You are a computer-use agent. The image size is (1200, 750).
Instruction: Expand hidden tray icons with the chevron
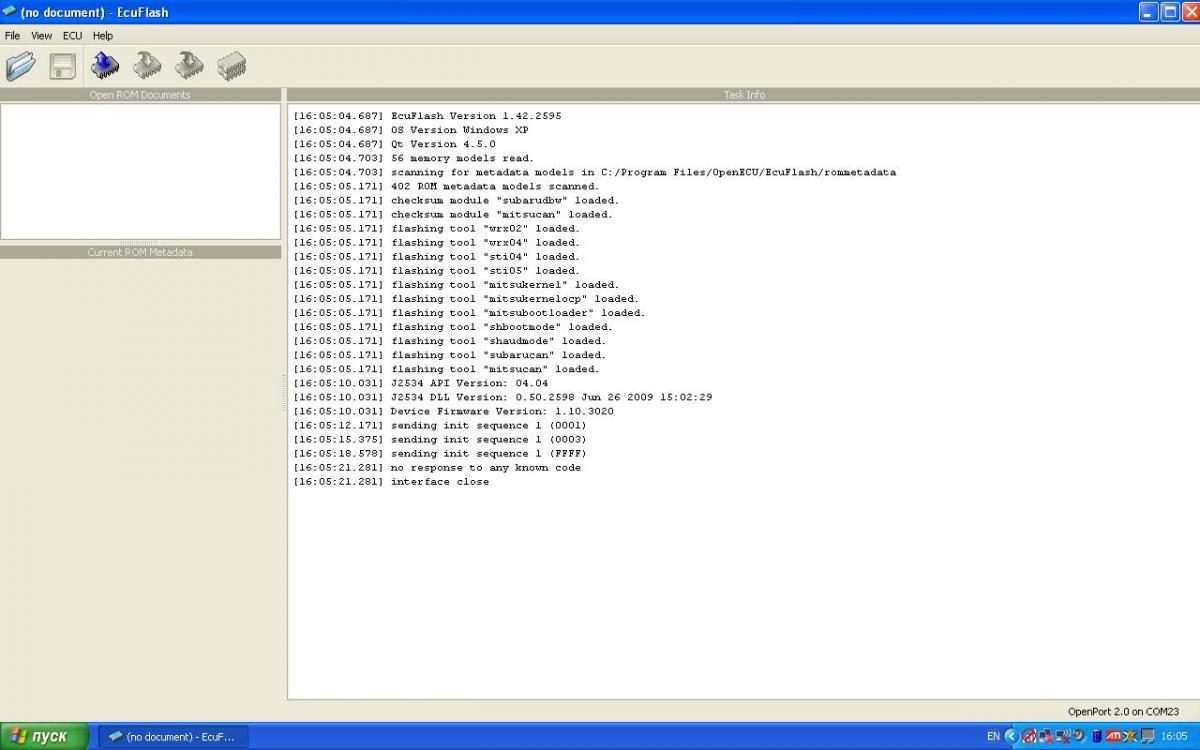1012,736
